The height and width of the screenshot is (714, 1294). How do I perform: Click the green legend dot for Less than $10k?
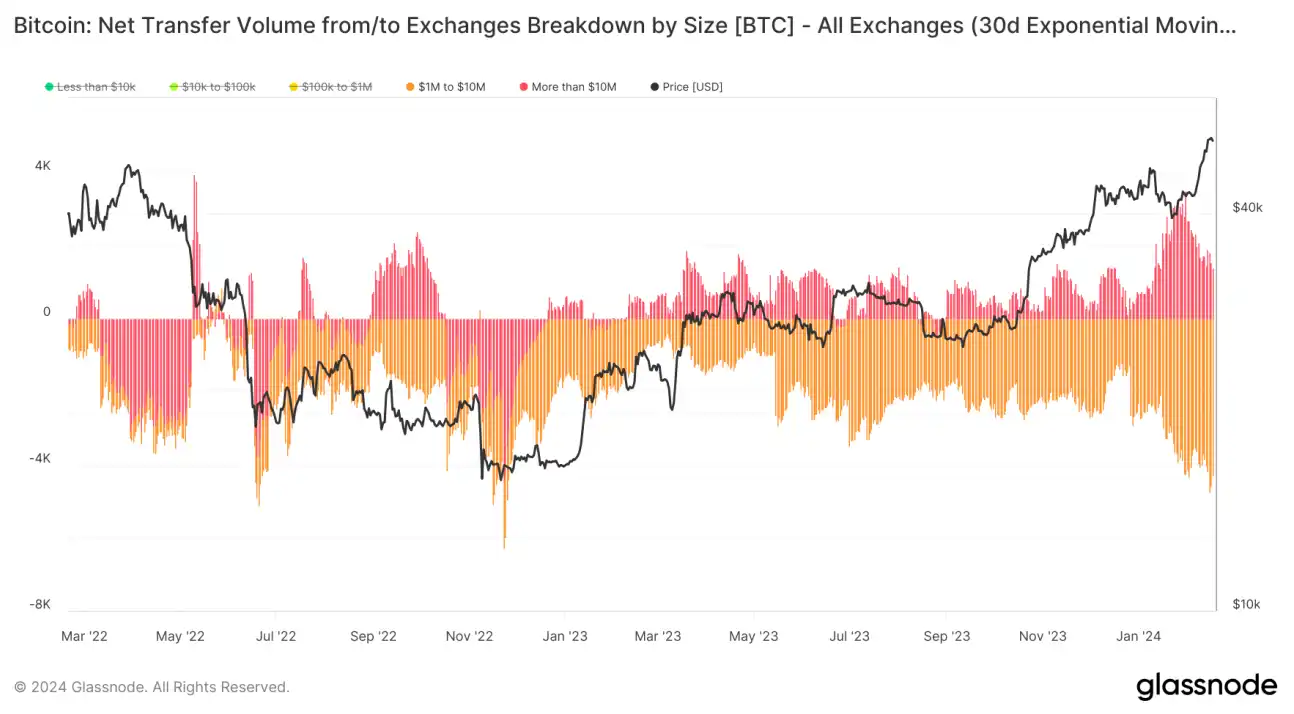49,87
